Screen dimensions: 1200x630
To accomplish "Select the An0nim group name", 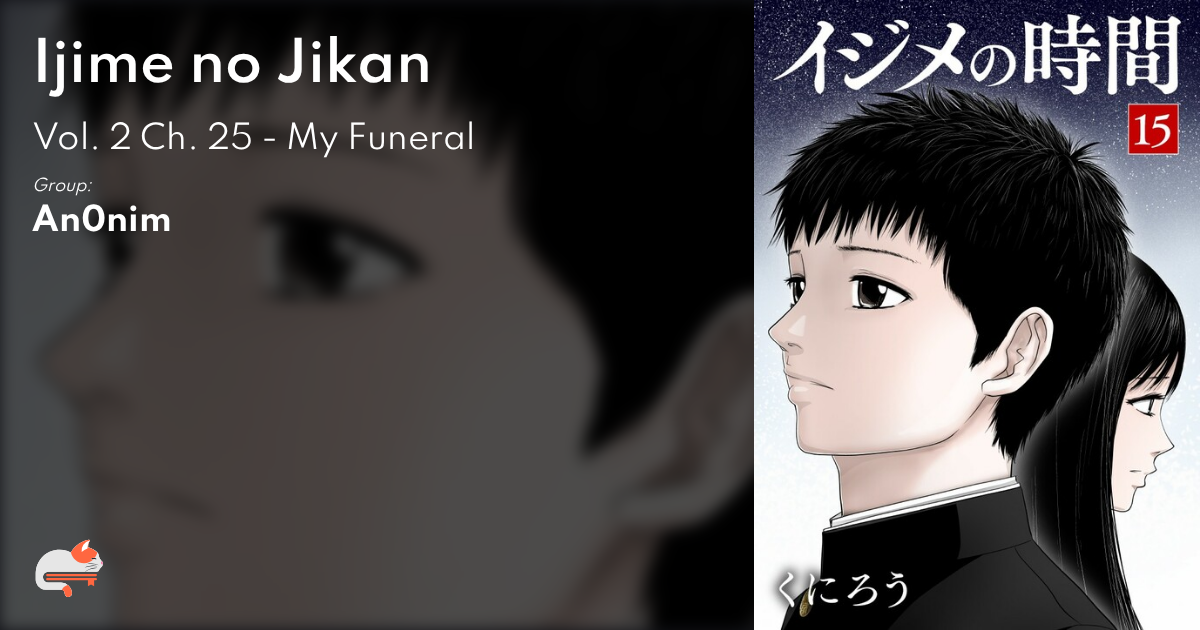I will click(x=102, y=220).
